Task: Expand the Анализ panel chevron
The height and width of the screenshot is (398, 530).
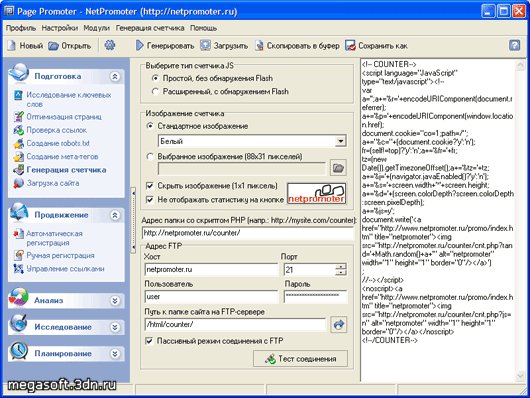Action: coord(115,300)
